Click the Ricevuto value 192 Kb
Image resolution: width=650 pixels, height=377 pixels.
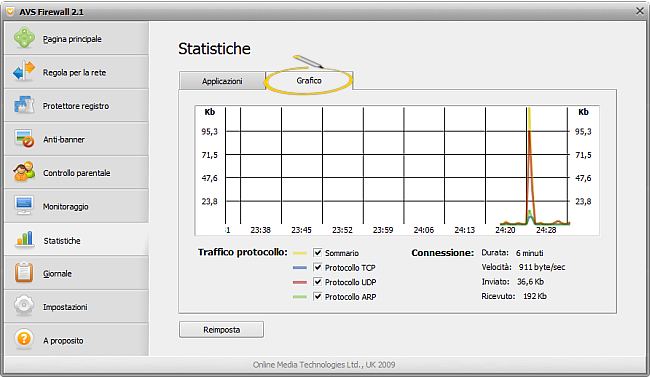[x=535, y=296]
